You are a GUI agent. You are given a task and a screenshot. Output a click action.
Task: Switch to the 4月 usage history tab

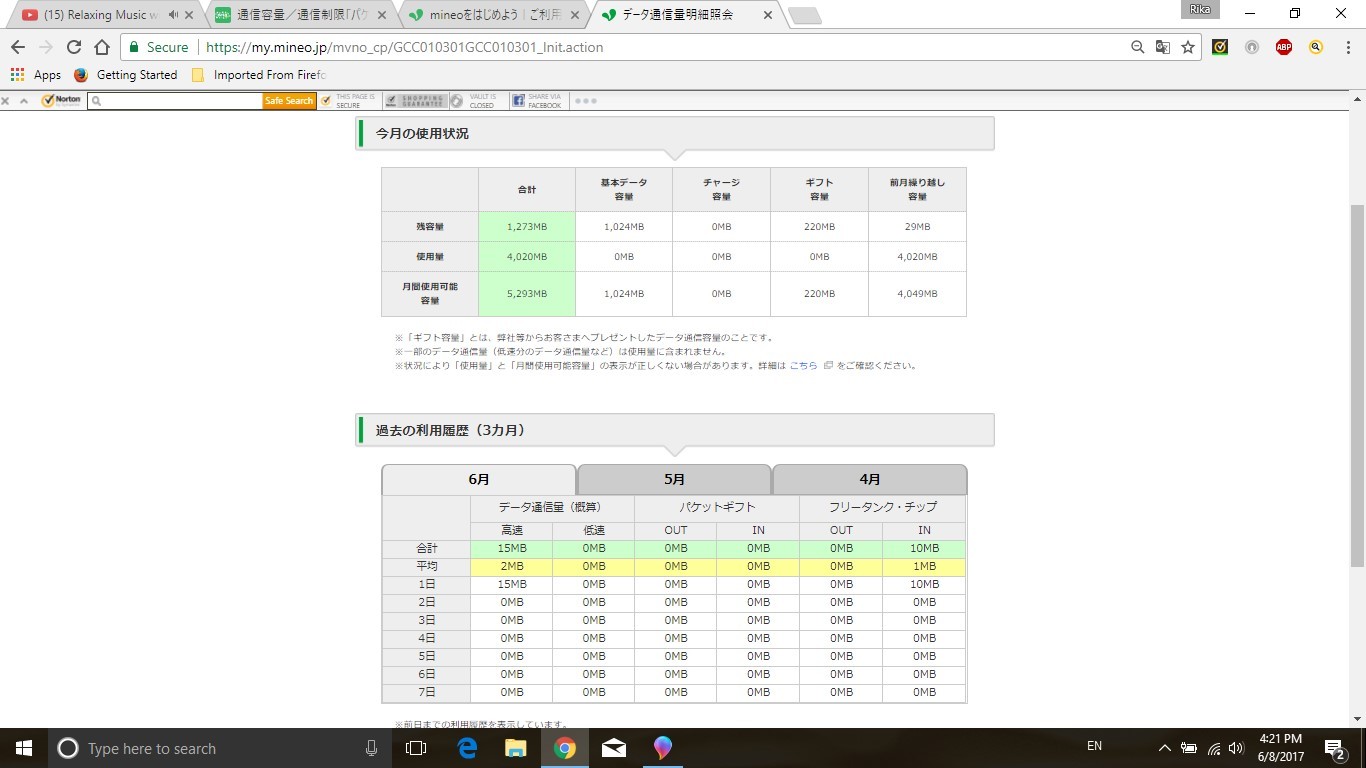coord(869,479)
